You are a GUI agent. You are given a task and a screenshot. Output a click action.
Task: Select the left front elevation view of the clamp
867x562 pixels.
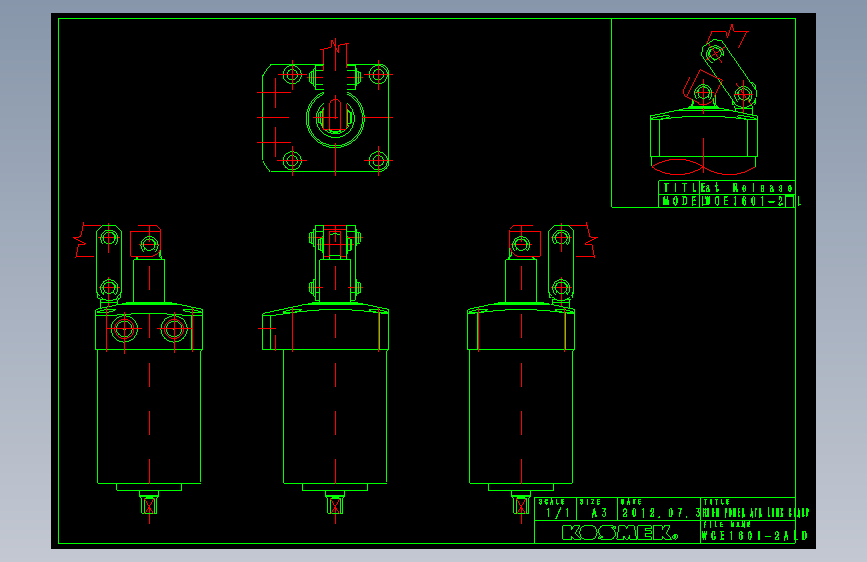tap(139, 372)
